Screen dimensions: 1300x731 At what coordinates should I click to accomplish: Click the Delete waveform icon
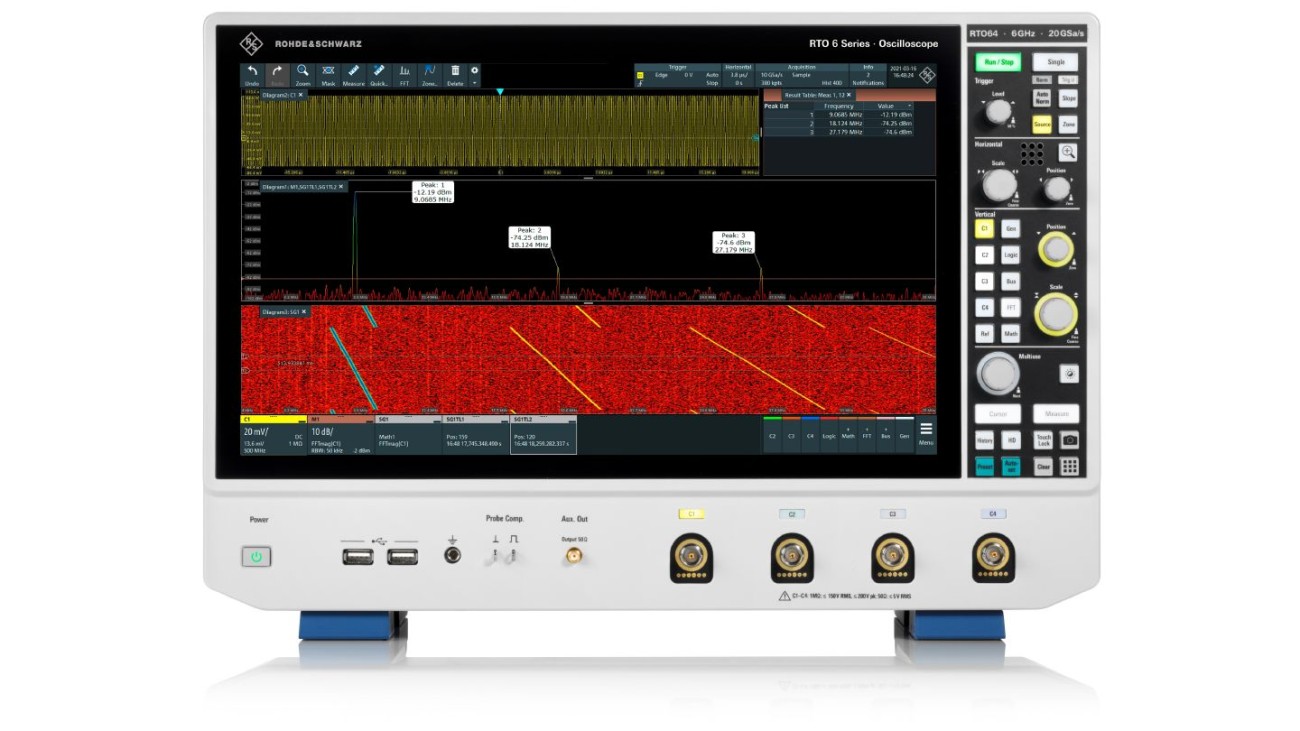point(455,70)
